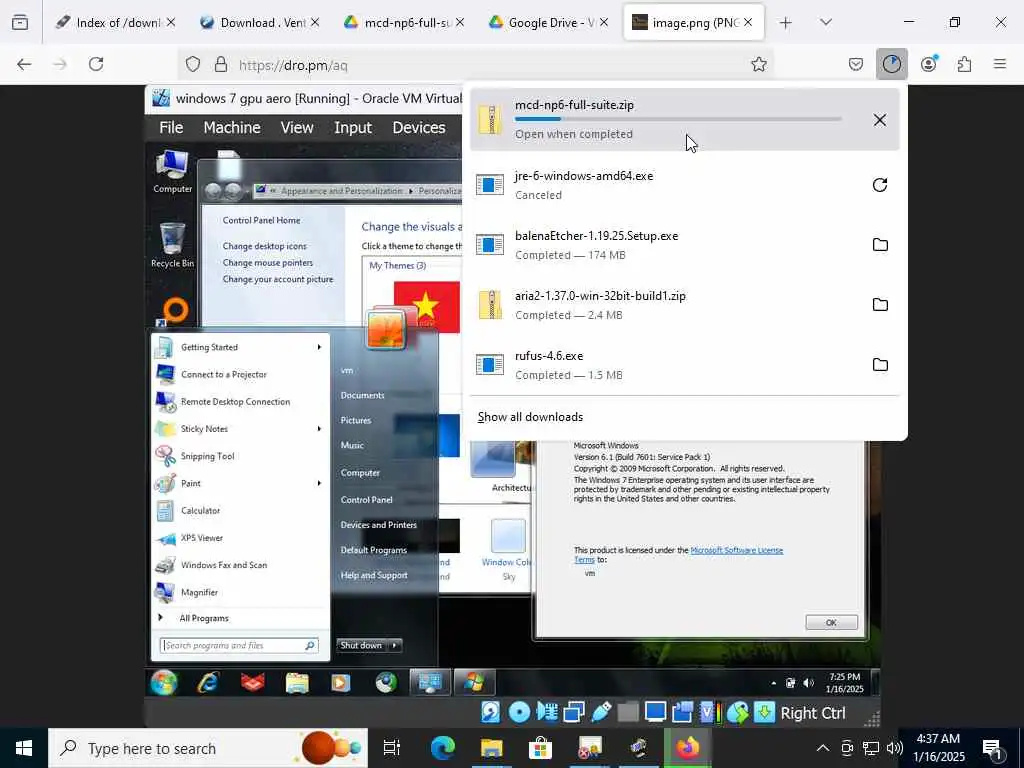This screenshot has width=1024, height=768.
Task: Open Firefox View
Action: pyautogui.click(x=20, y=22)
